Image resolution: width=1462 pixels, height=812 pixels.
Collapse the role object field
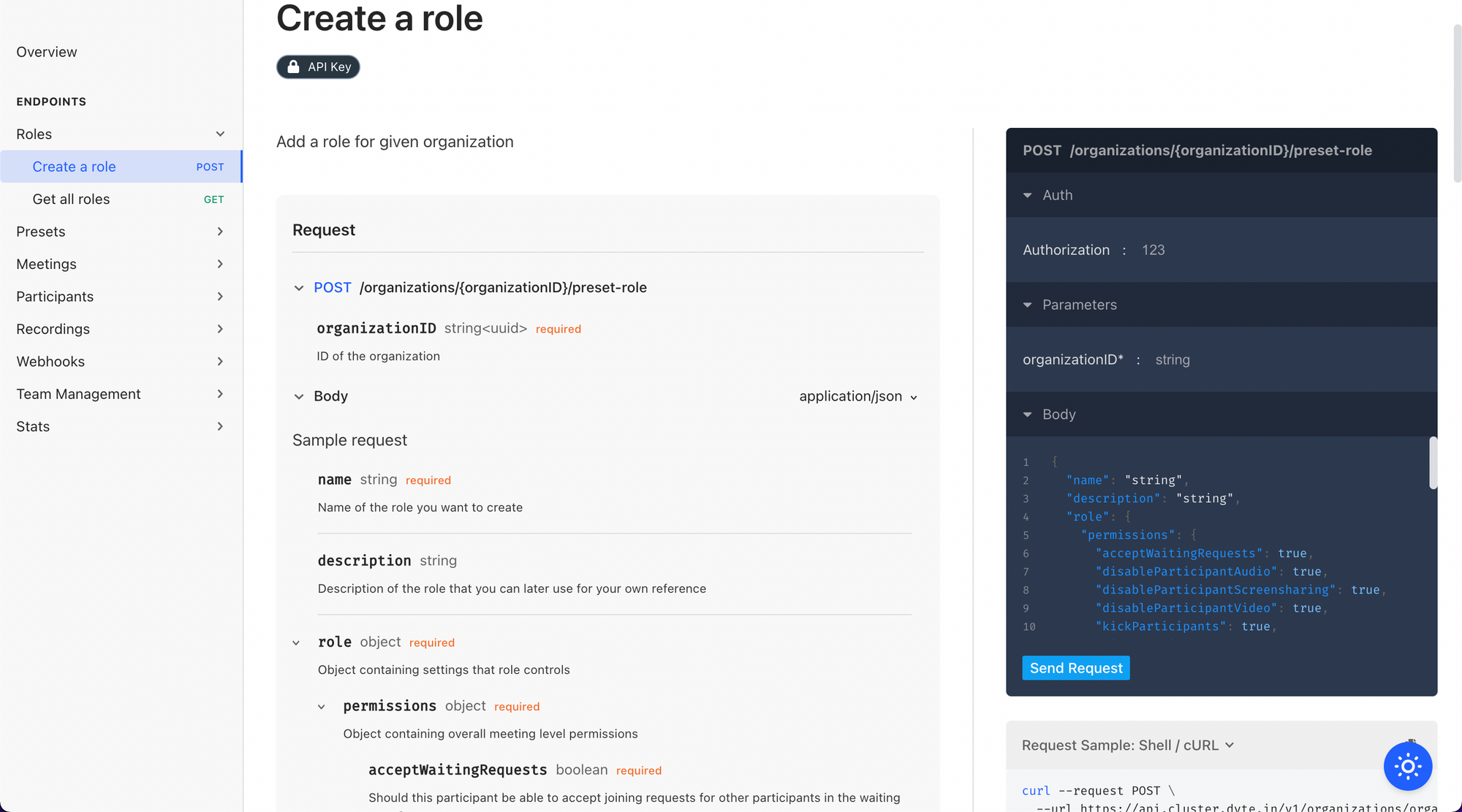pyautogui.click(x=297, y=642)
